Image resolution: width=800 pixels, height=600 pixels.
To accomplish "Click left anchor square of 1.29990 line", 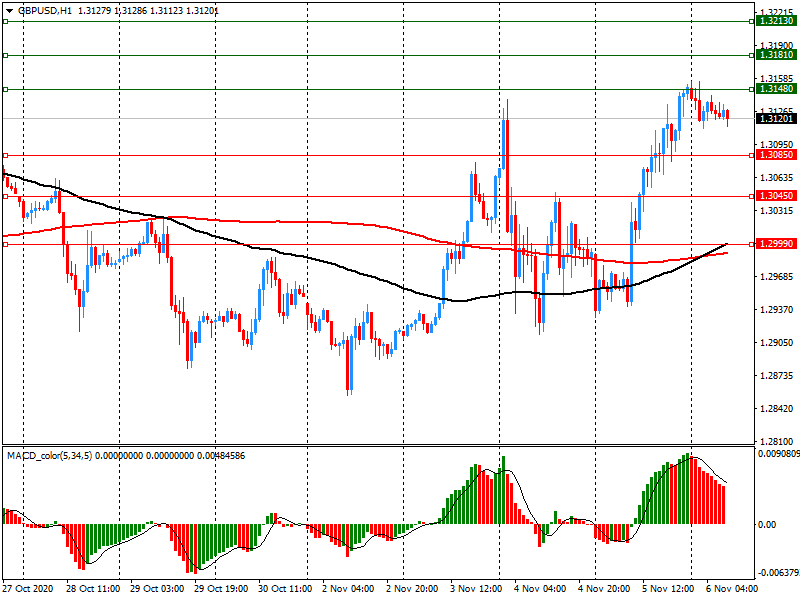I will [x=6, y=244].
